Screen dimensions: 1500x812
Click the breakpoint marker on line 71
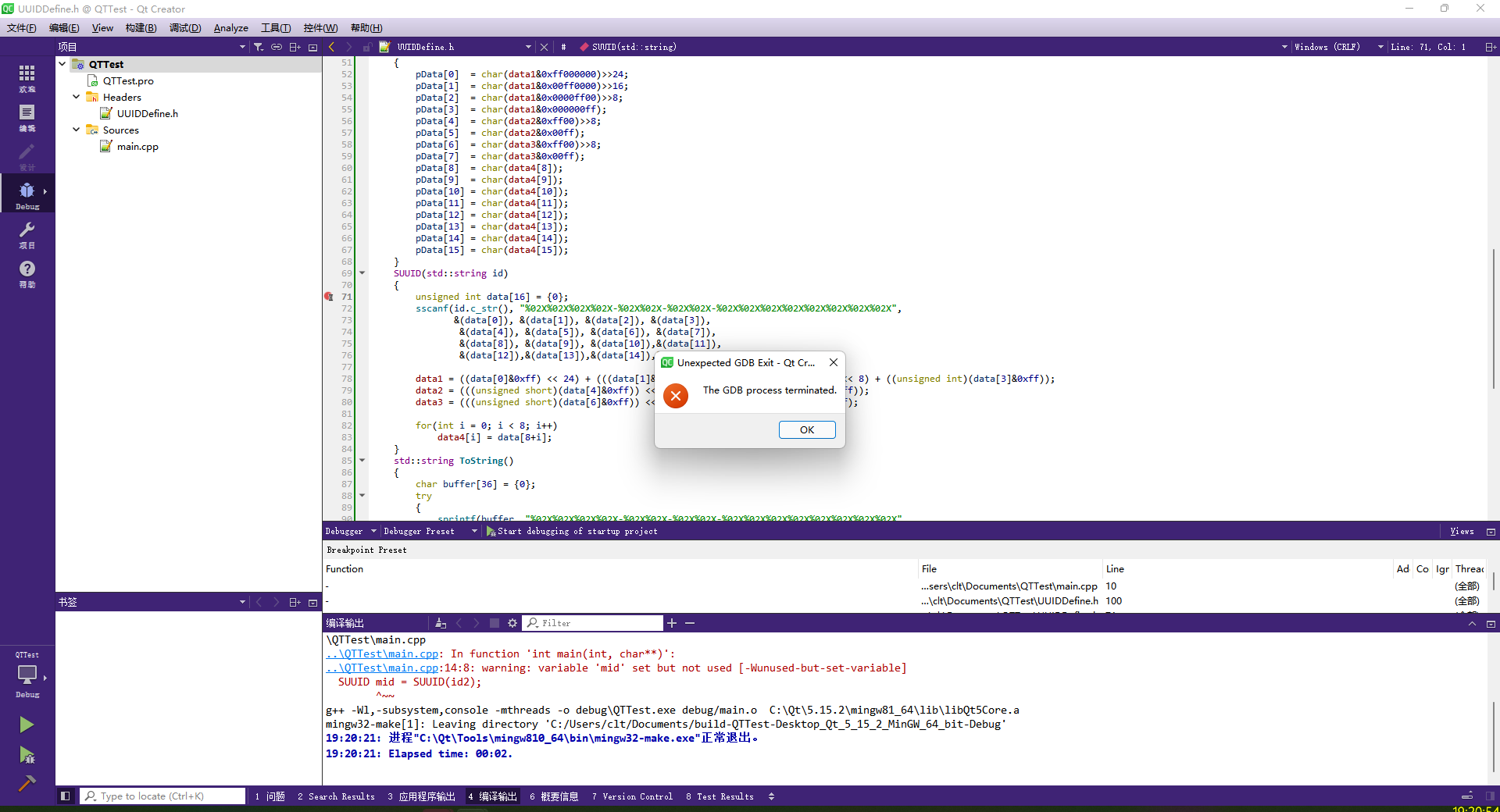click(329, 297)
